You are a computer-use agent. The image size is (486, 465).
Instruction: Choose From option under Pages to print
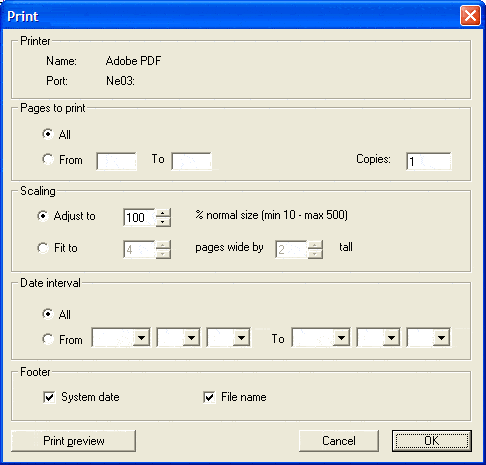48,159
